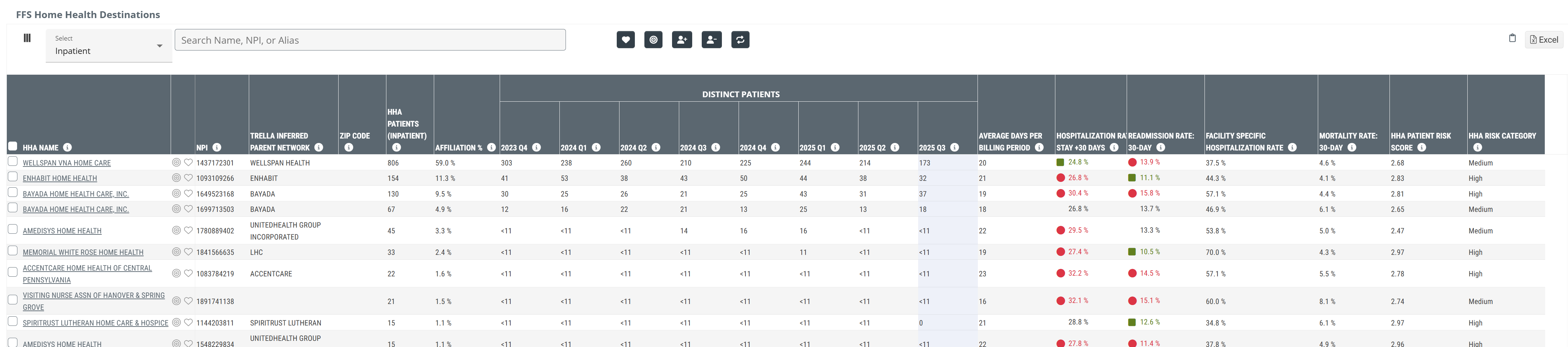The image size is (1568, 347).
Task: Open the column chooser bars icon
Action: (x=27, y=38)
